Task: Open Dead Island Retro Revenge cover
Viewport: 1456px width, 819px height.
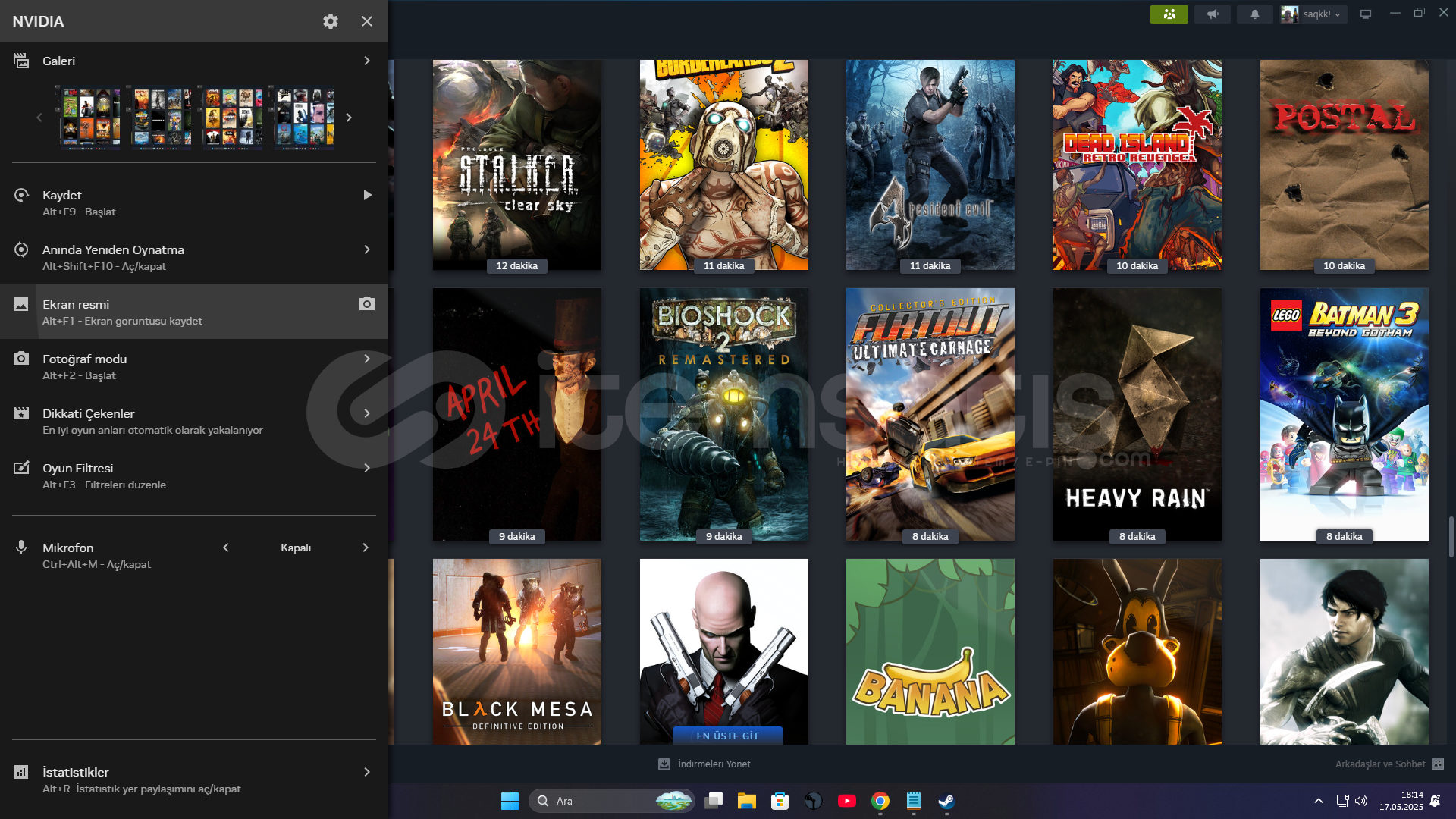Action: point(1137,165)
